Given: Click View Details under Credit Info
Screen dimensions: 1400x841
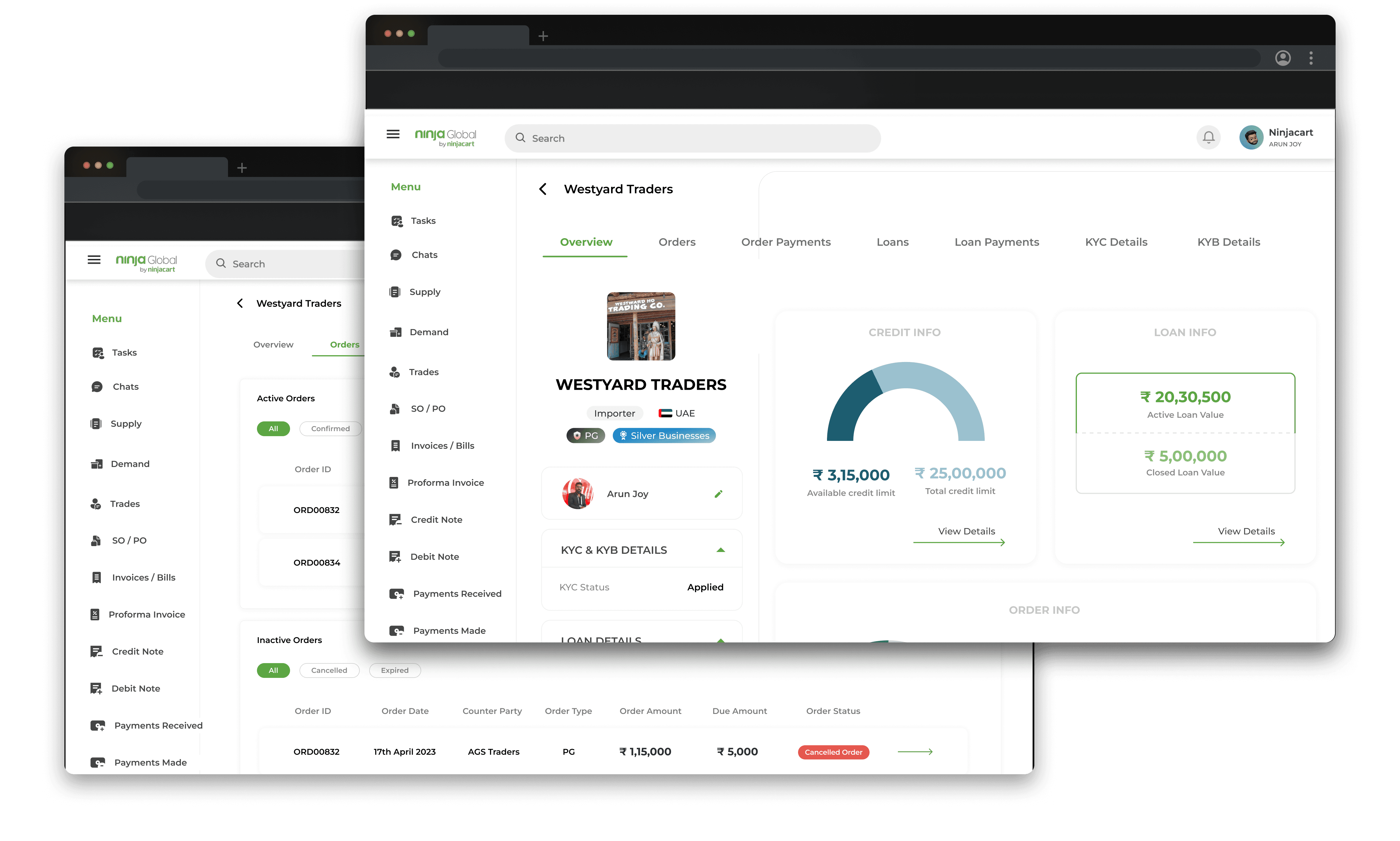Looking at the screenshot, I should tap(966, 532).
